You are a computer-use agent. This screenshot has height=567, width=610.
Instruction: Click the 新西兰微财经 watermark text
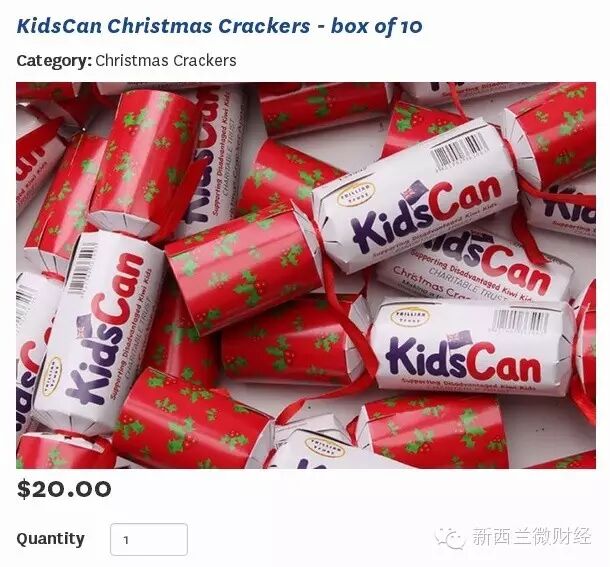point(532,537)
